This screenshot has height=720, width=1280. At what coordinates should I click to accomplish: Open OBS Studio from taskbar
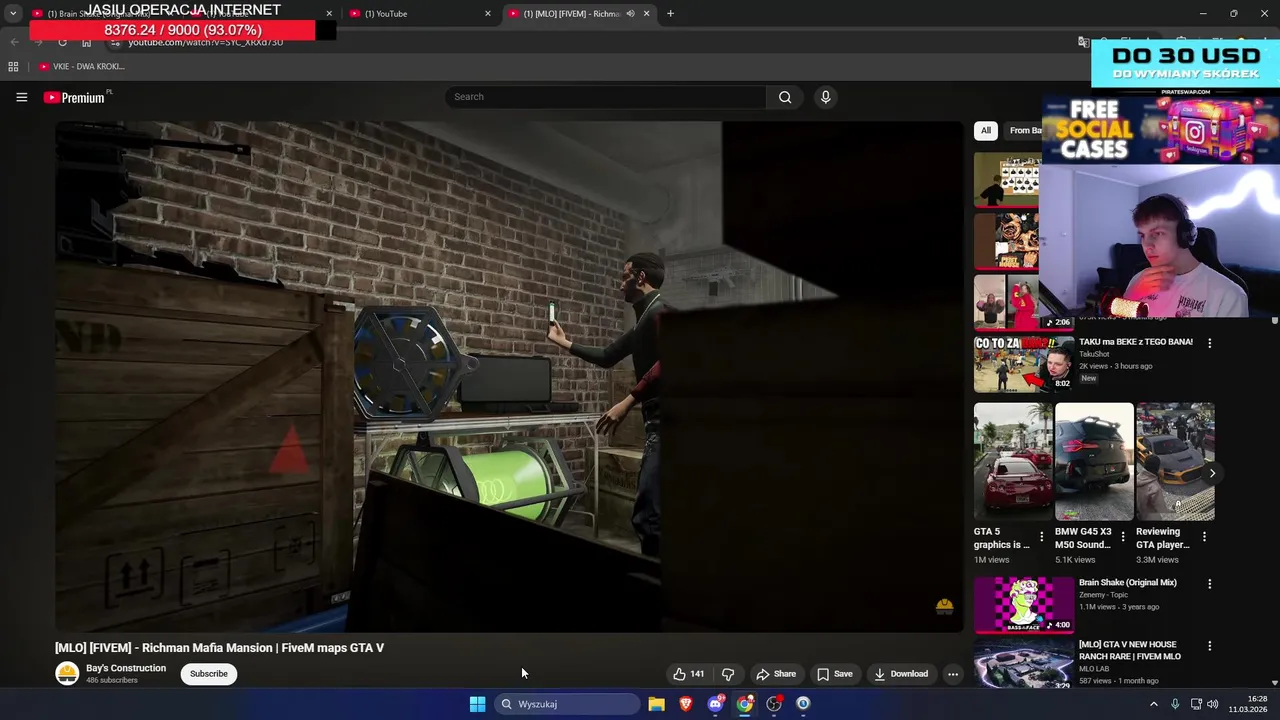774,704
